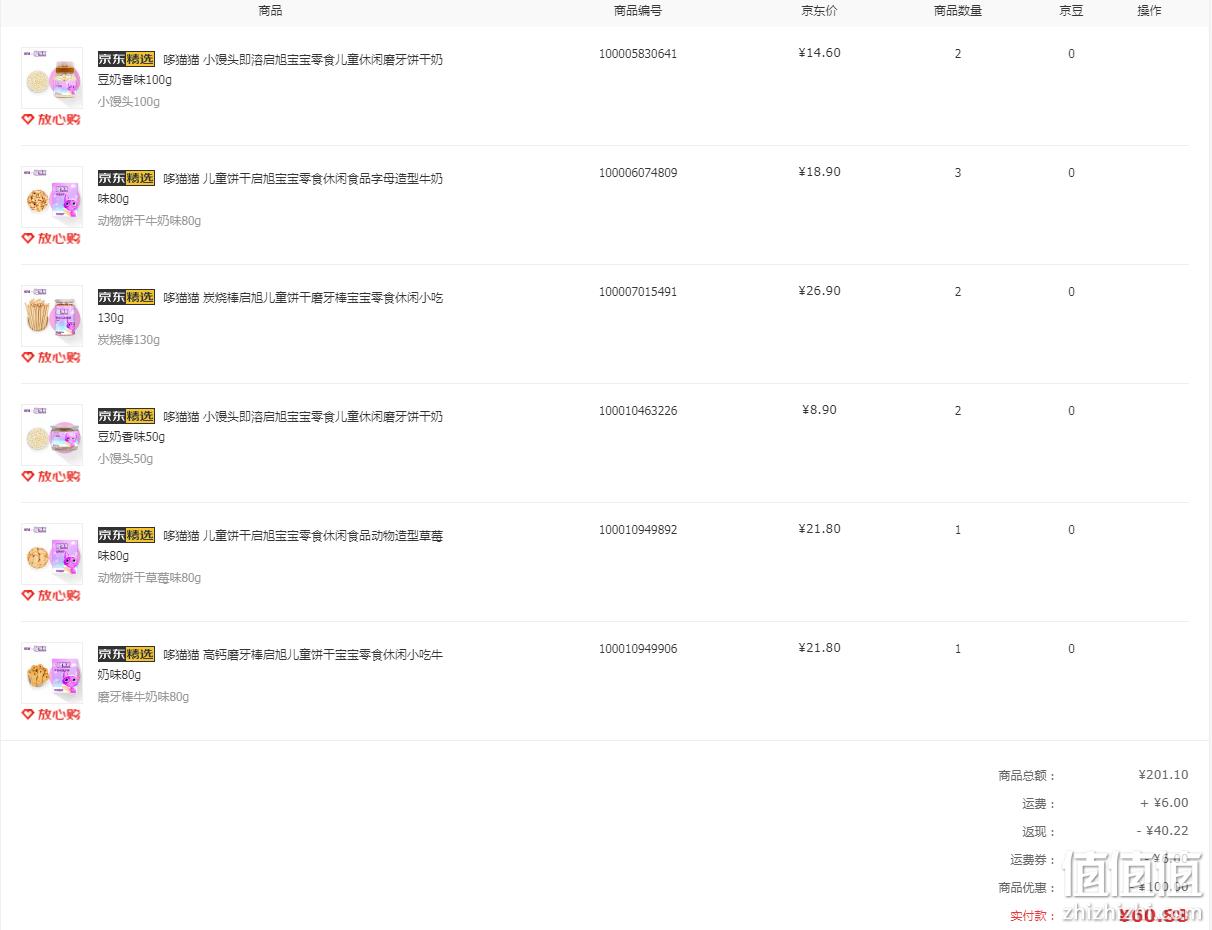Click price ¥8.90
This screenshot has height=930, width=1212.
pyautogui.click(x=819, y=410)
